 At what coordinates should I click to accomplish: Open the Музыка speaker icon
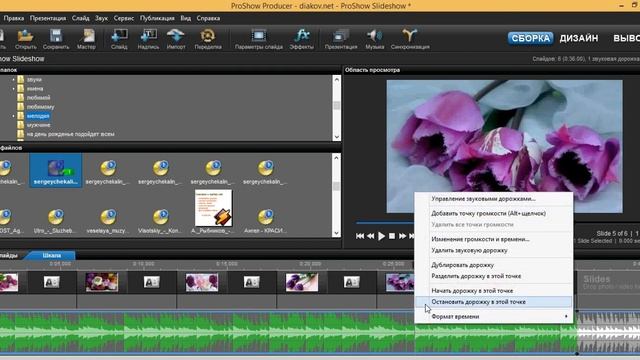[x=375, y=39]
